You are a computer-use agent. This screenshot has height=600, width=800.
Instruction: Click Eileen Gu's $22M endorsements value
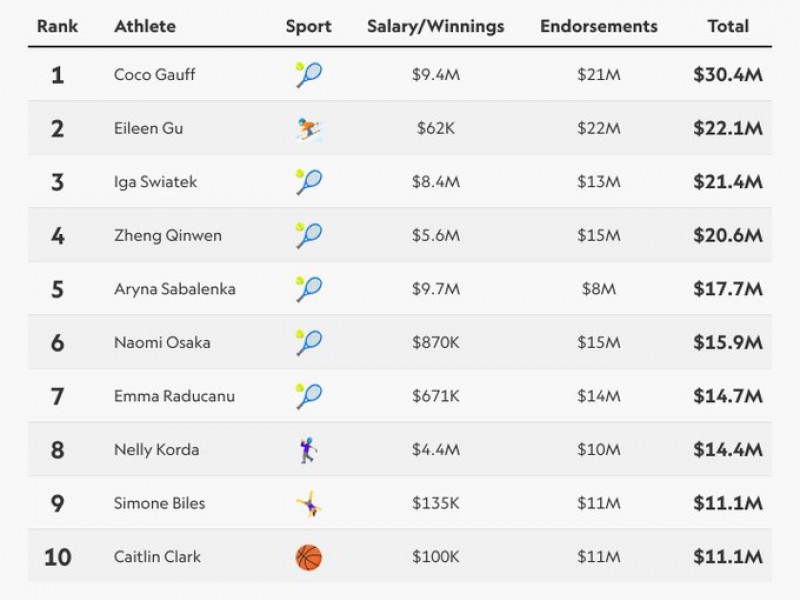[599, 129]
